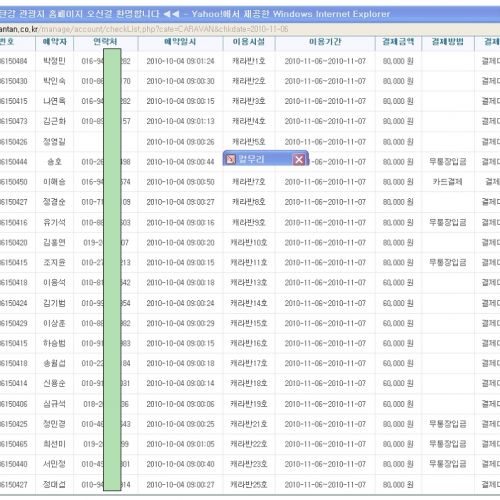Select the 캐라반8호 facility cell
Image resolution: width=500 pixels, height=500 pixels.
pos(249,202)
